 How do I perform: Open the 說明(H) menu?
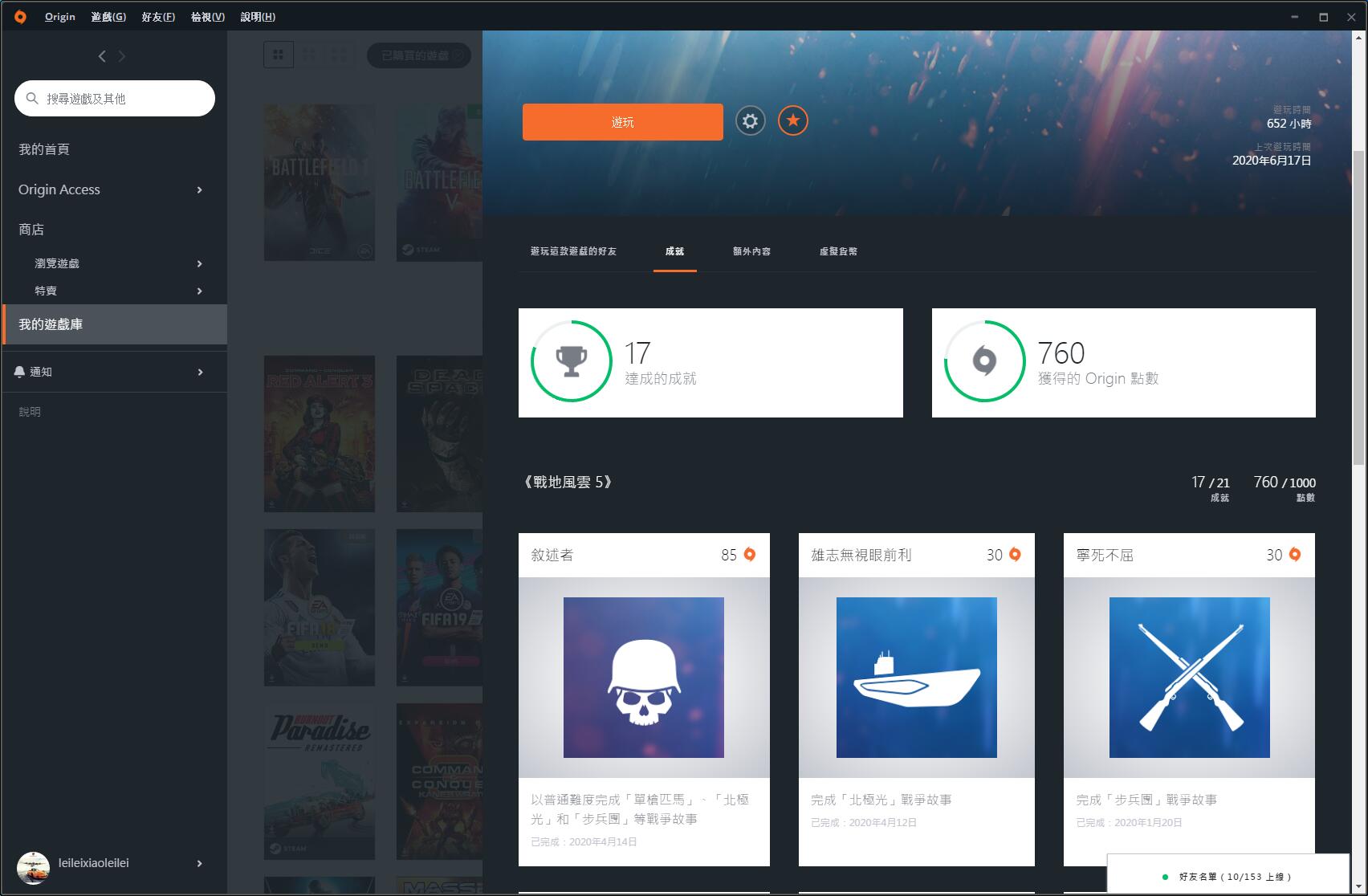pyautogui.click(x=258, y=17)
